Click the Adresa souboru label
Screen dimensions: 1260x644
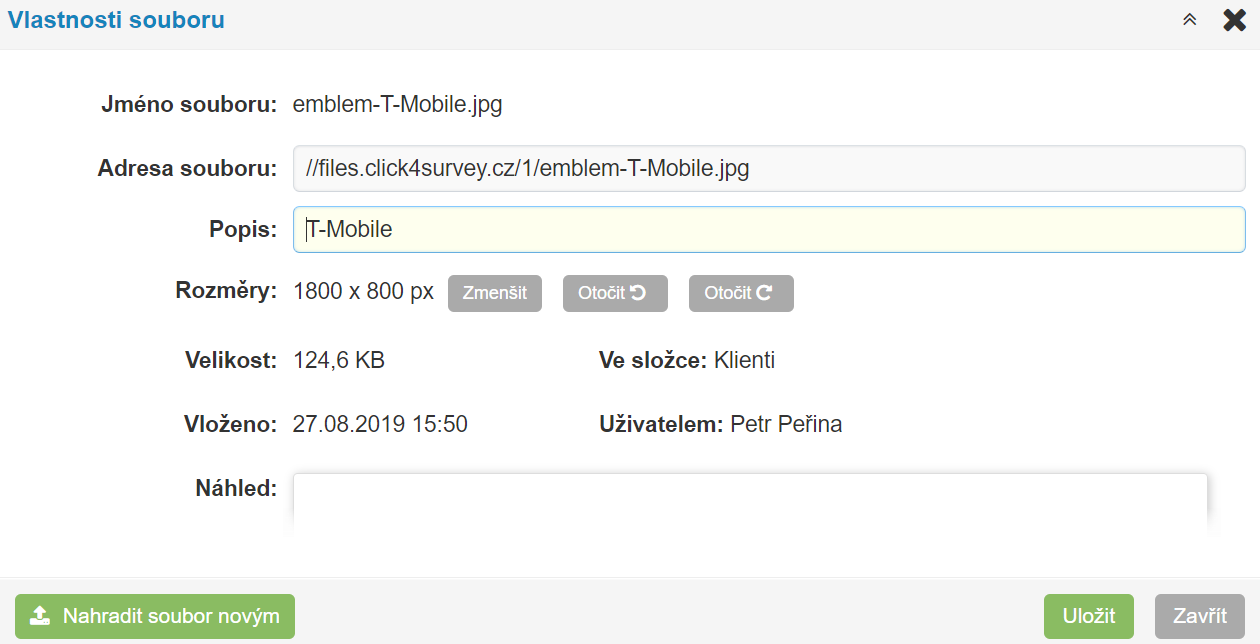[187, 169]
